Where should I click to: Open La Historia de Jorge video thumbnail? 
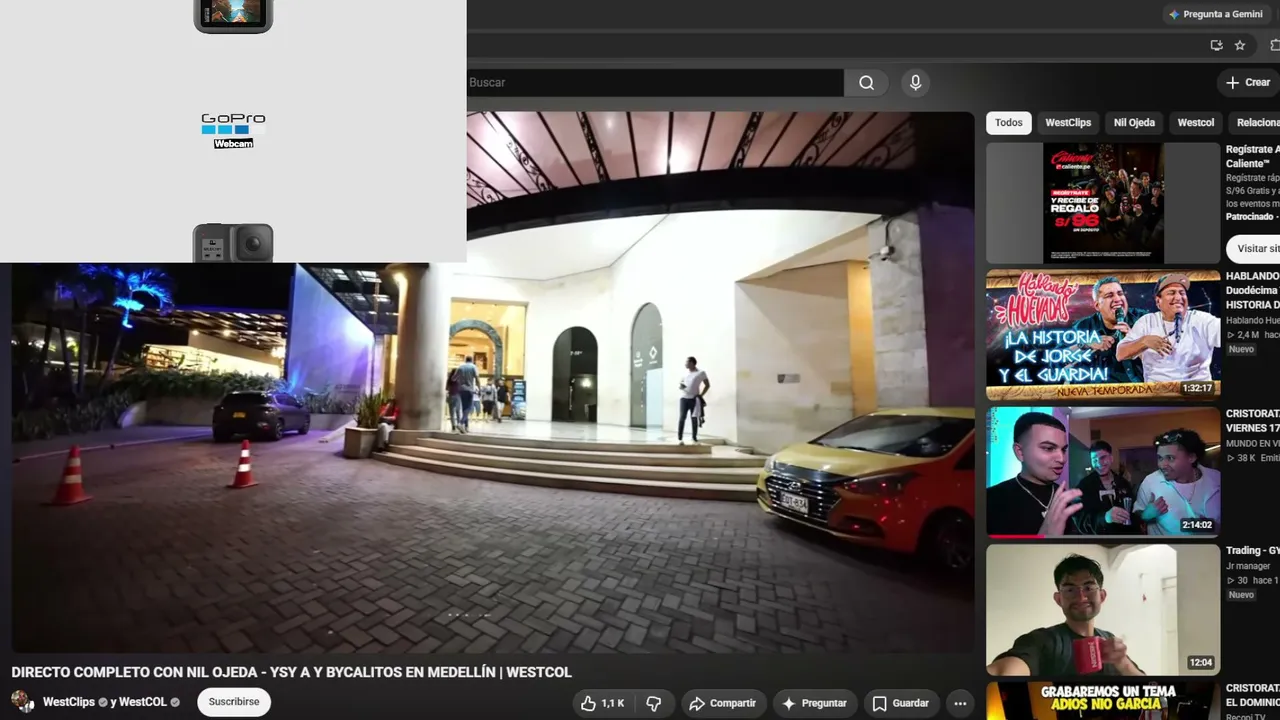coord(1103,335)
